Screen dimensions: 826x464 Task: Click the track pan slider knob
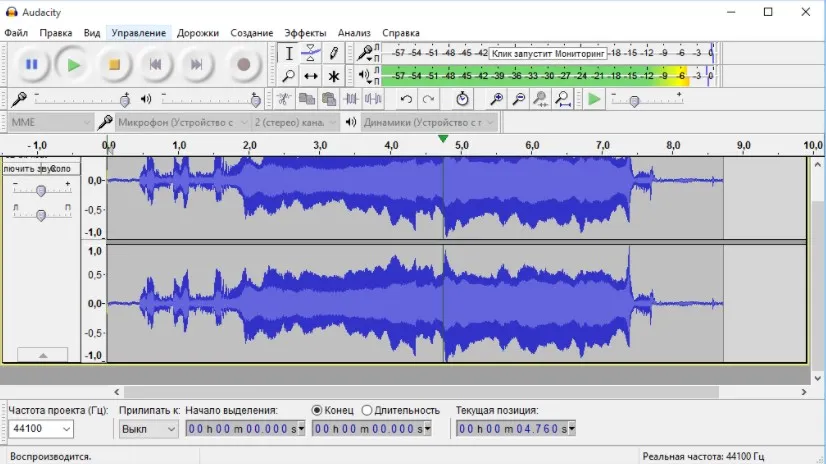pyautogui.click(x=41, y=214)
